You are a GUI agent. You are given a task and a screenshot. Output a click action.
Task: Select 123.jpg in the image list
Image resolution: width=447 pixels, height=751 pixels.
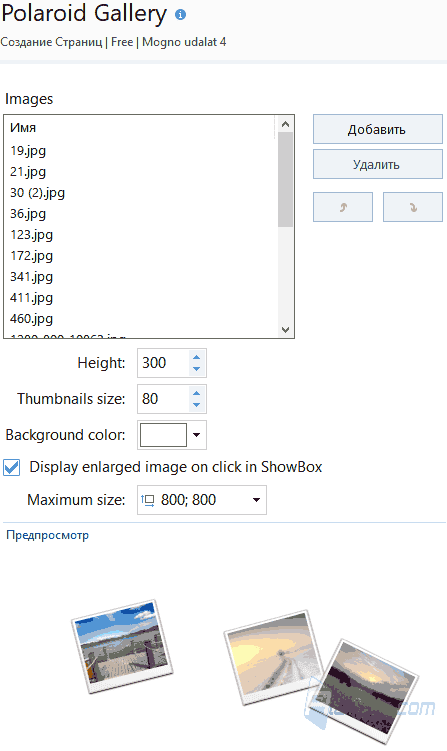coord(32,235)
